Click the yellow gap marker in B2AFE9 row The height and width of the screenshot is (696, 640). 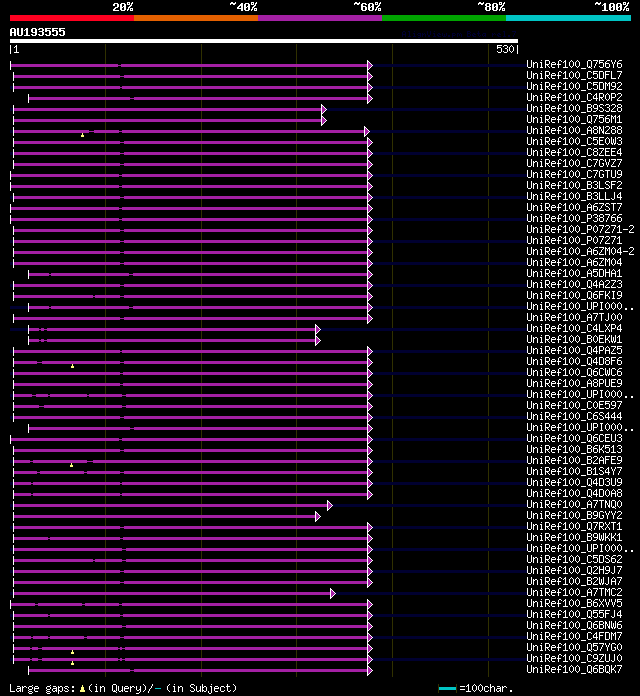tap(71, 465)
